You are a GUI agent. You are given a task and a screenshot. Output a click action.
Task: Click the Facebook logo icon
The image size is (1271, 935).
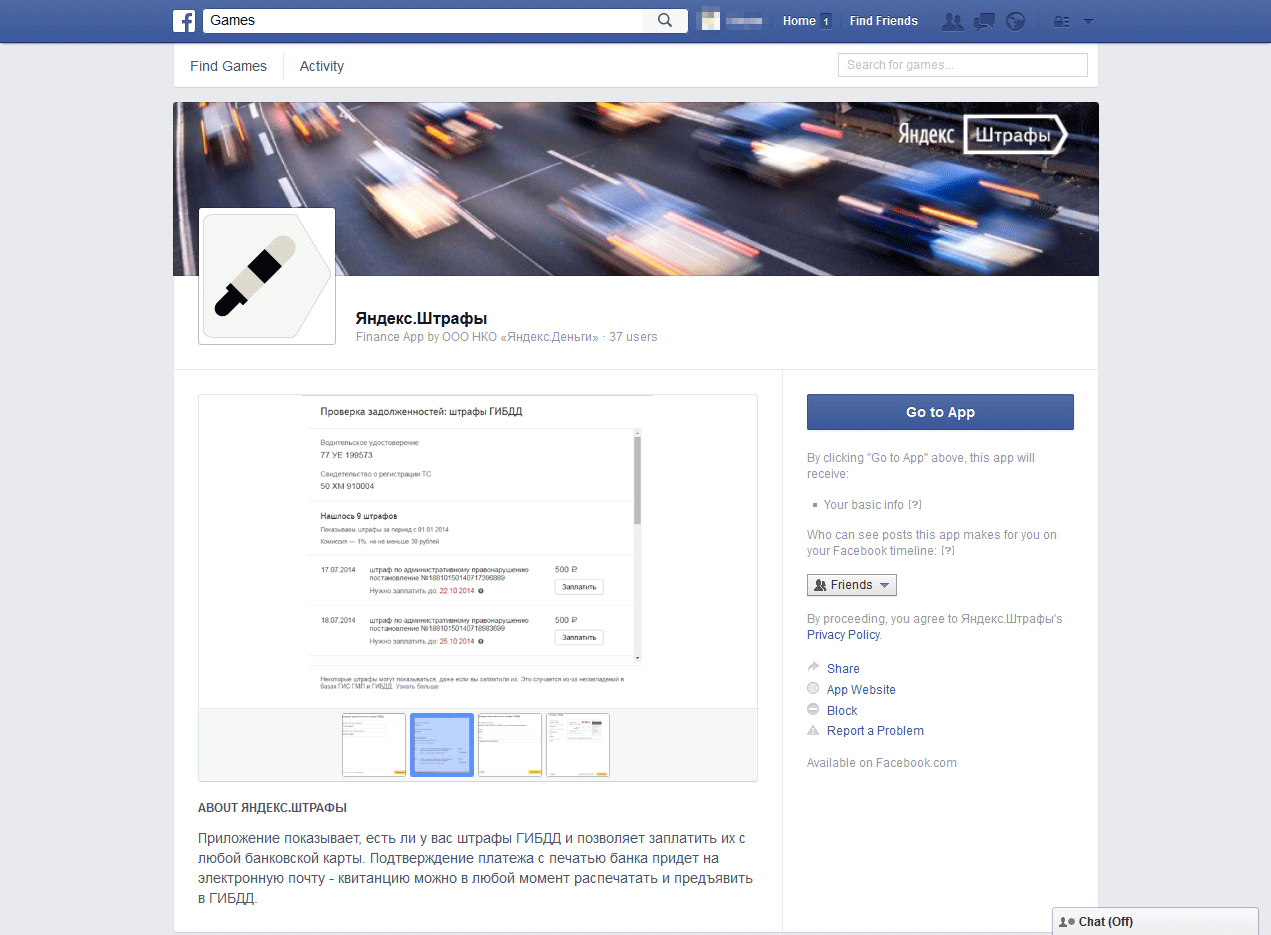click(184, 21)
